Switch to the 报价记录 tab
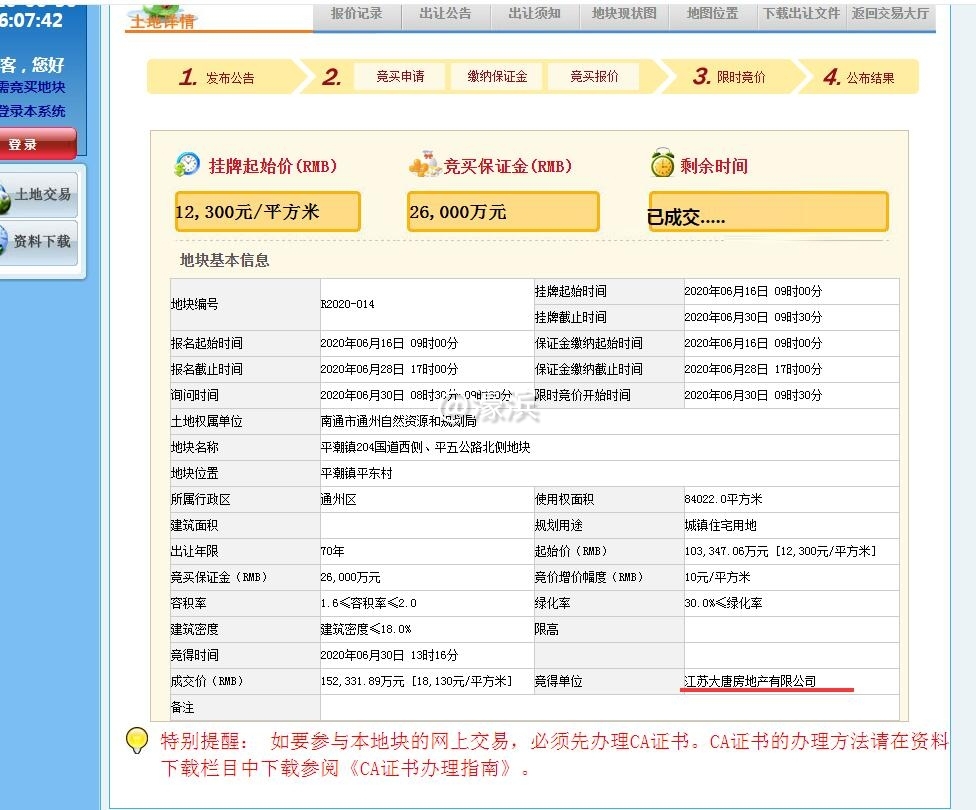This screenshot has width=976, height=810. click(357, 15)
